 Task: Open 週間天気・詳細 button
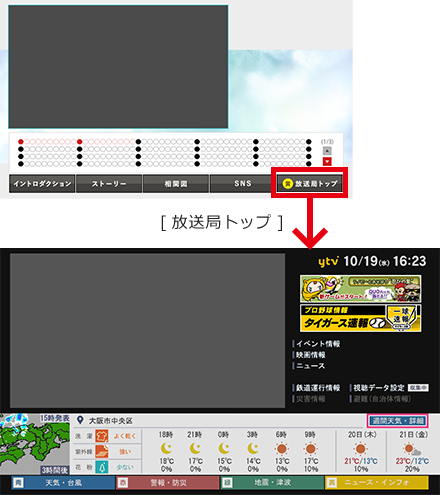[x=398, y=421]
